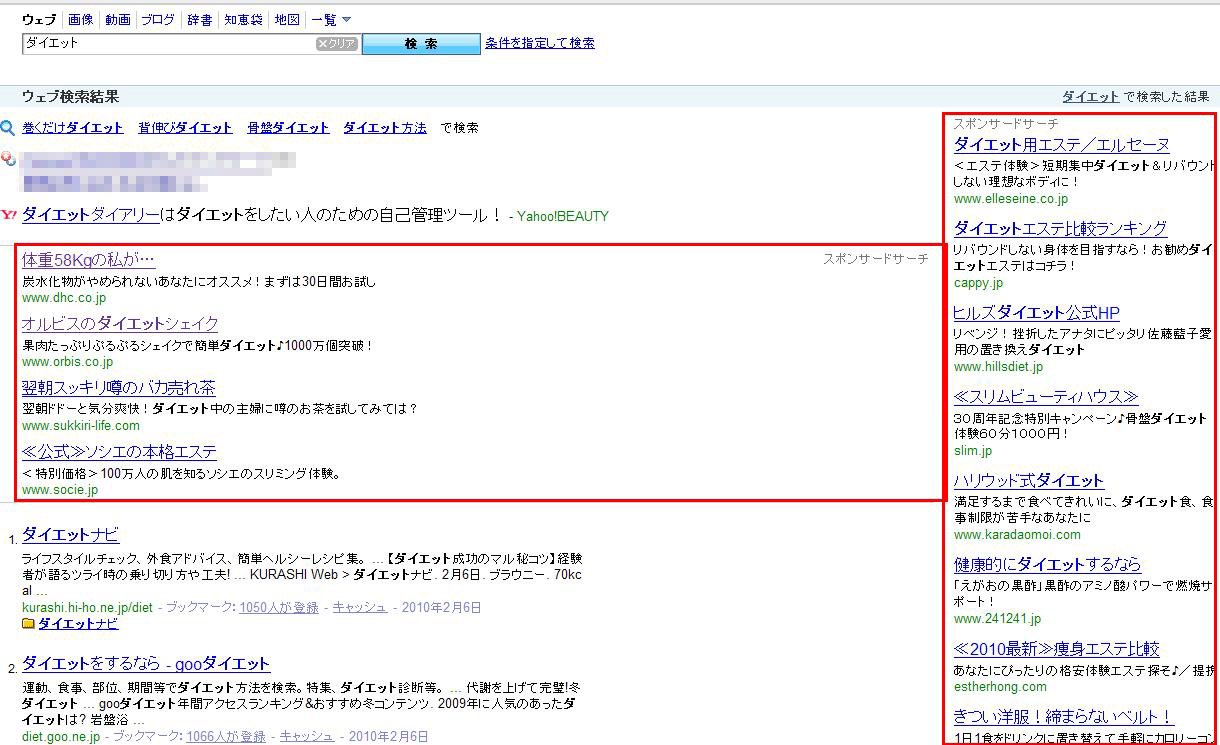Switch to the ブログ search tab
The height and width of the screenshot is (745, 1220).
click(x=157, y=19)
